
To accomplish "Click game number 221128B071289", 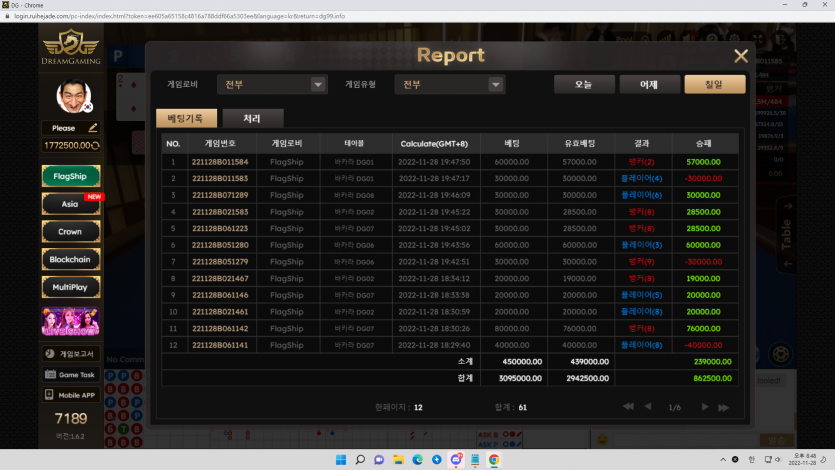I will (x=220, y=195).
